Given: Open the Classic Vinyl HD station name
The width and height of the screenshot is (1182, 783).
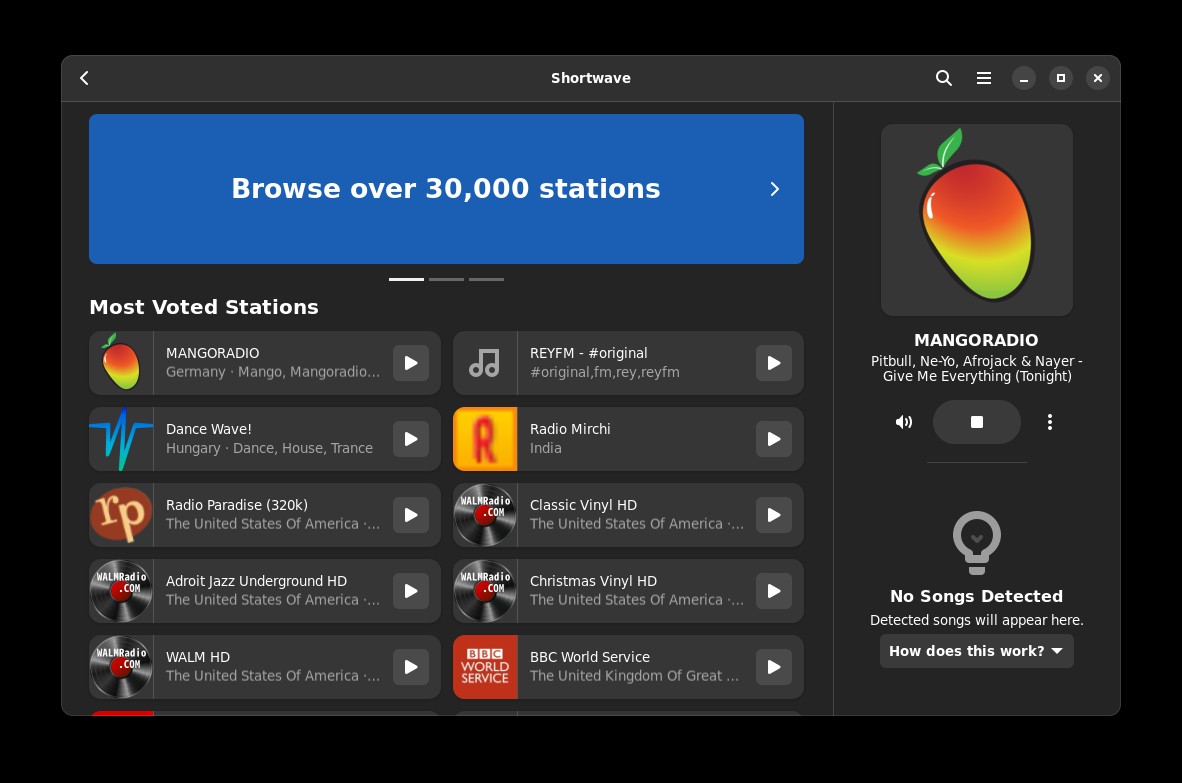Looking at the screenshot, I should tap(583, 505).
